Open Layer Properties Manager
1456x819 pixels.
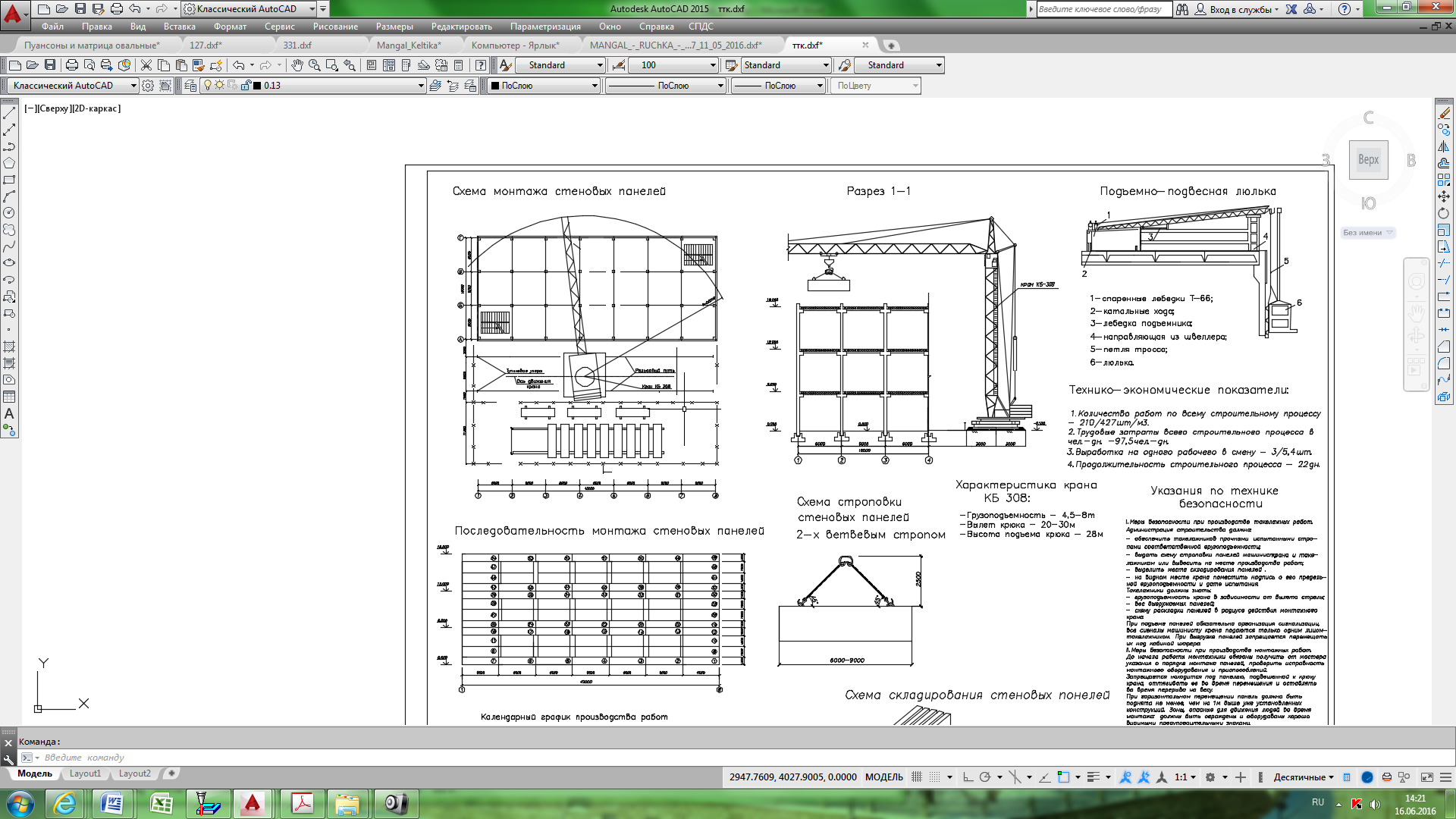coord(190,86)
